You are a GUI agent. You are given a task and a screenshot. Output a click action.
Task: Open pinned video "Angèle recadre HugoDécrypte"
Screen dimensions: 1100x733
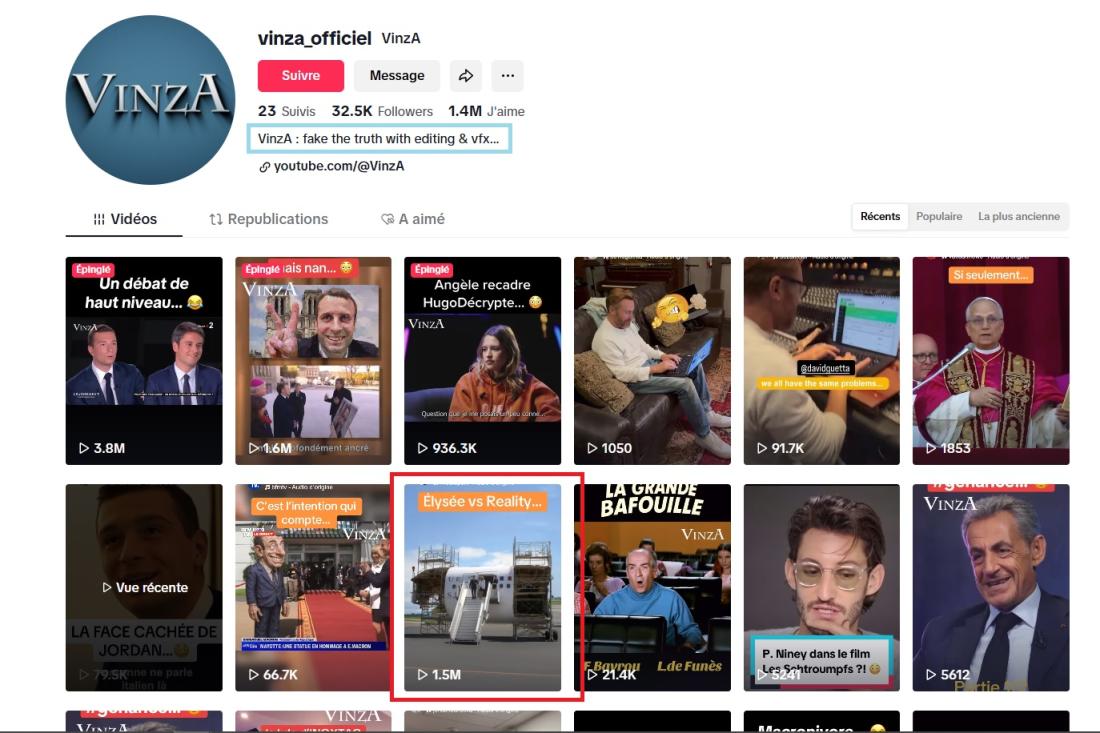tap(483, 361)
